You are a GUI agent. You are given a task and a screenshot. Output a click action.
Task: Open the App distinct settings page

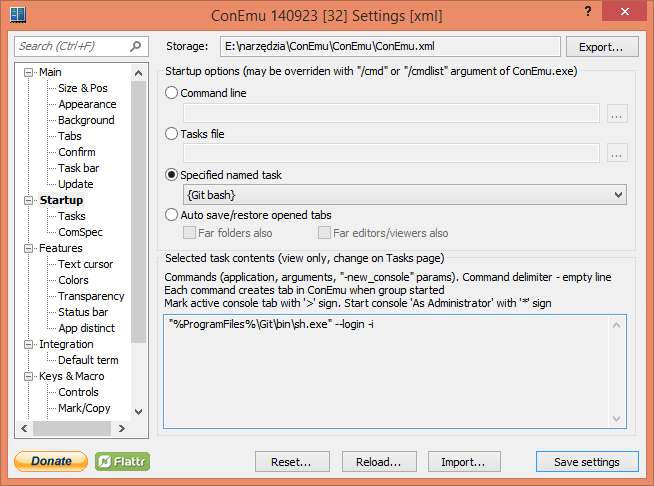(x=86, y=328)
